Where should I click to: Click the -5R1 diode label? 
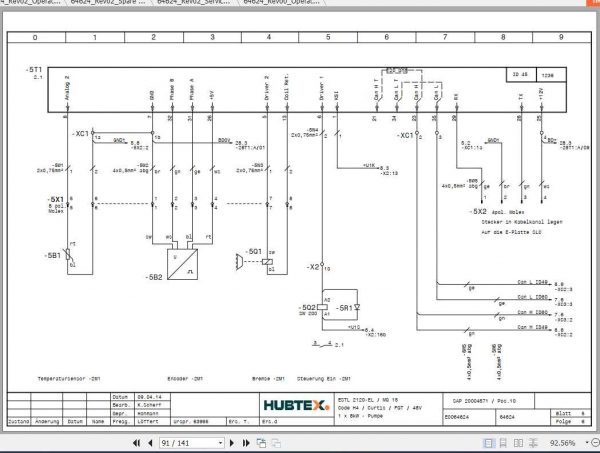pyautogui.click(x=344, y=308)
